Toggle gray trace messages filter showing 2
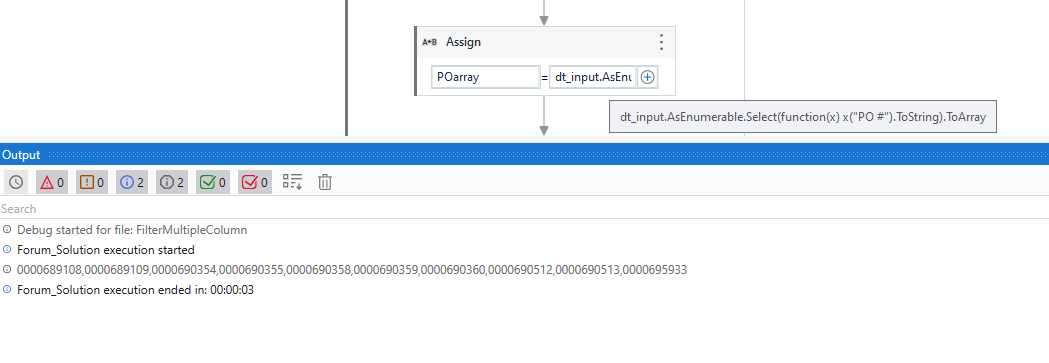Image resolution: width=1049 pixels, height=363 pixels. pos(172,182)
